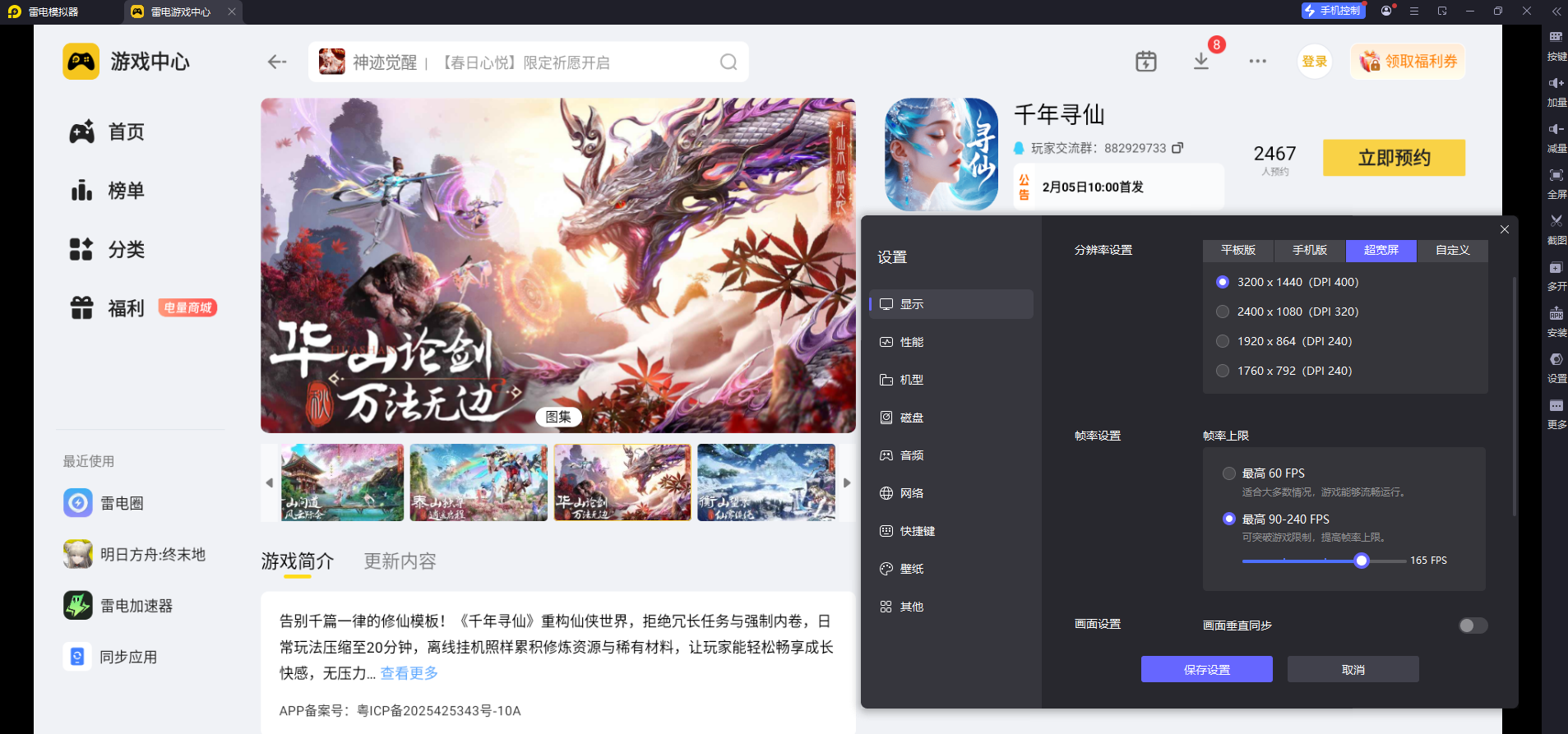Open 机型 device model settings category
Screen dimensions: 1568x734
[951, 380]
